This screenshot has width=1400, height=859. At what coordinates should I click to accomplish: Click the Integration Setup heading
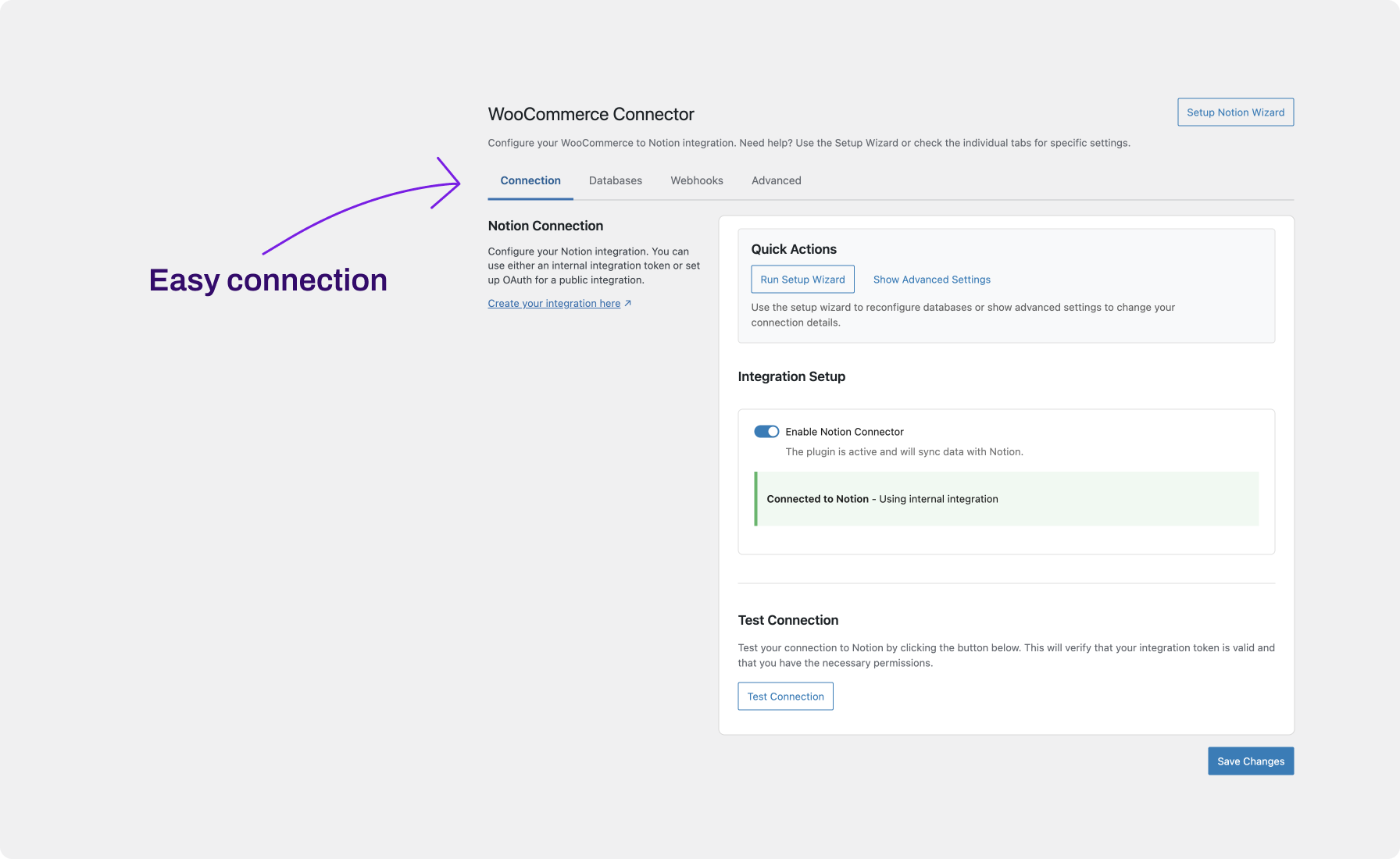[791, 376]
